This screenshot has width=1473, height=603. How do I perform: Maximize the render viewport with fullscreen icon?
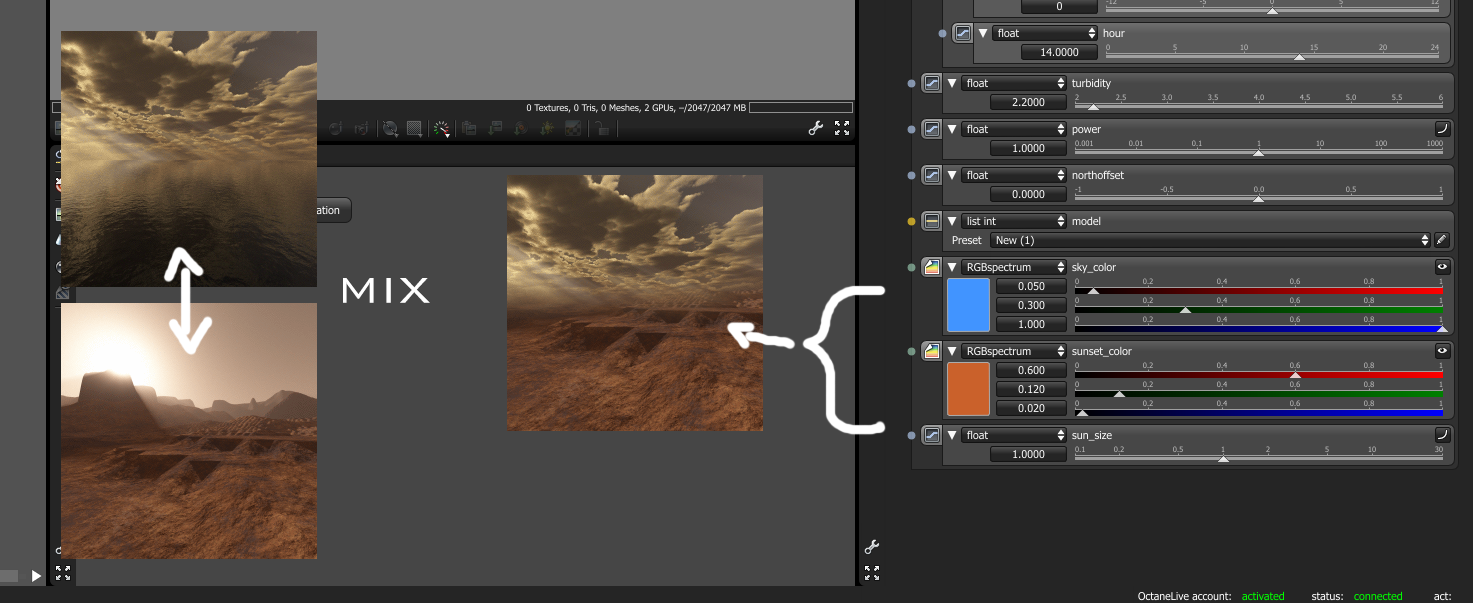(x=842, y=128)
